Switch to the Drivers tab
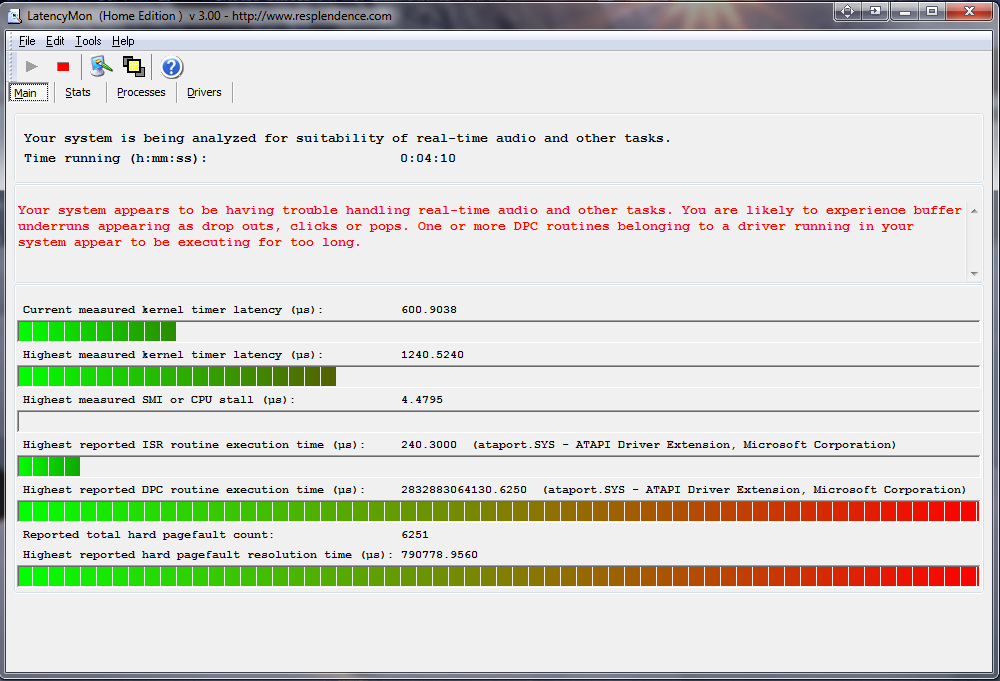 (204, 92)
